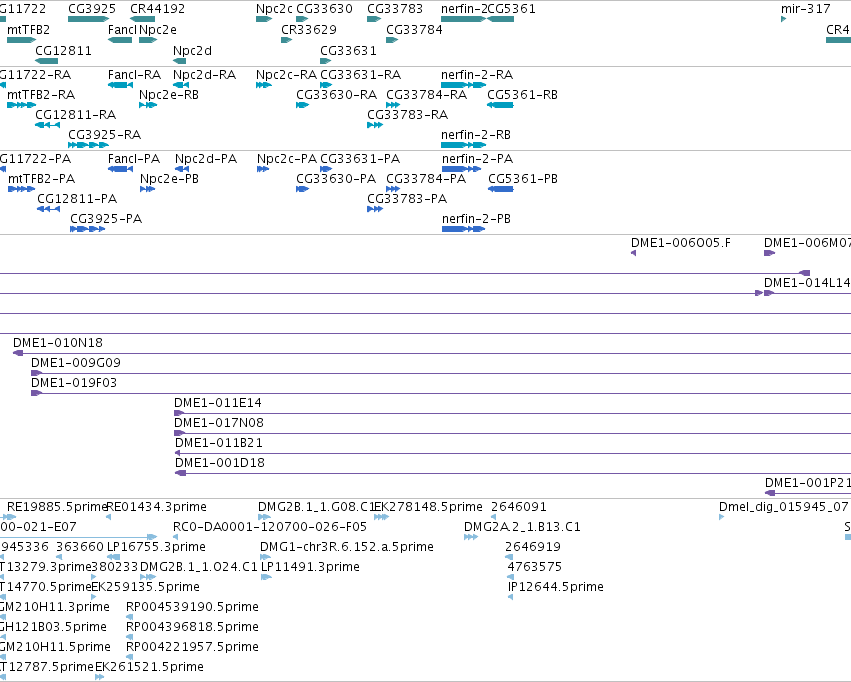Click the LP11491.3prime EST glyph

tap(266, 577)
